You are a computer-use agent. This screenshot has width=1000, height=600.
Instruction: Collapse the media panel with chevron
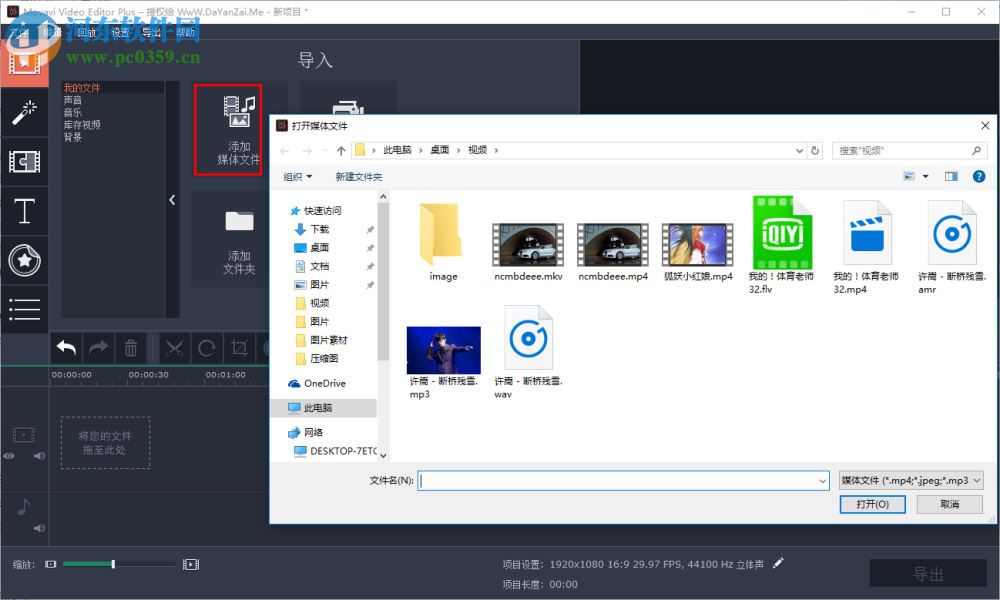tap(172, 199)
